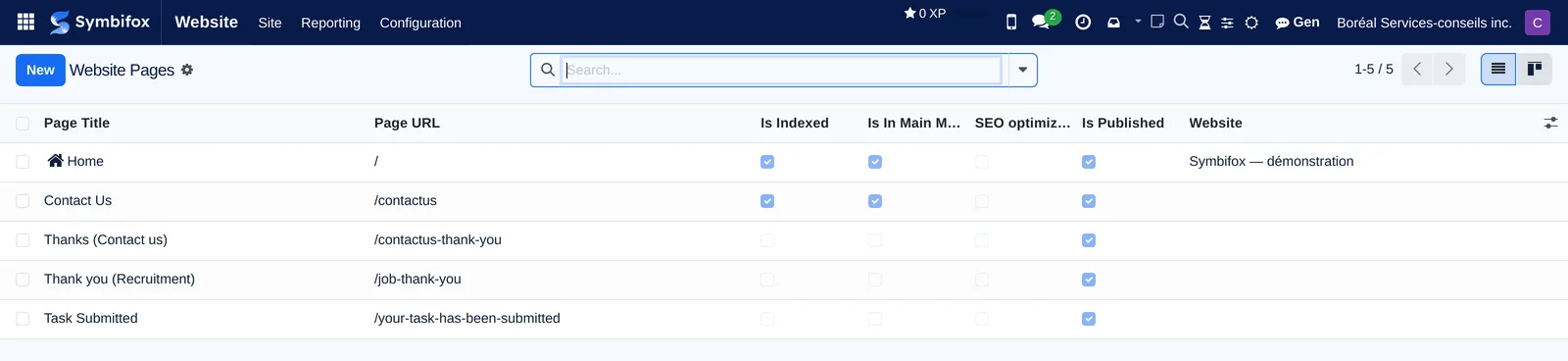Open the mobile phone preview icon
The width and height of the screenshot is (1568, 361).
pos(1011,22)
